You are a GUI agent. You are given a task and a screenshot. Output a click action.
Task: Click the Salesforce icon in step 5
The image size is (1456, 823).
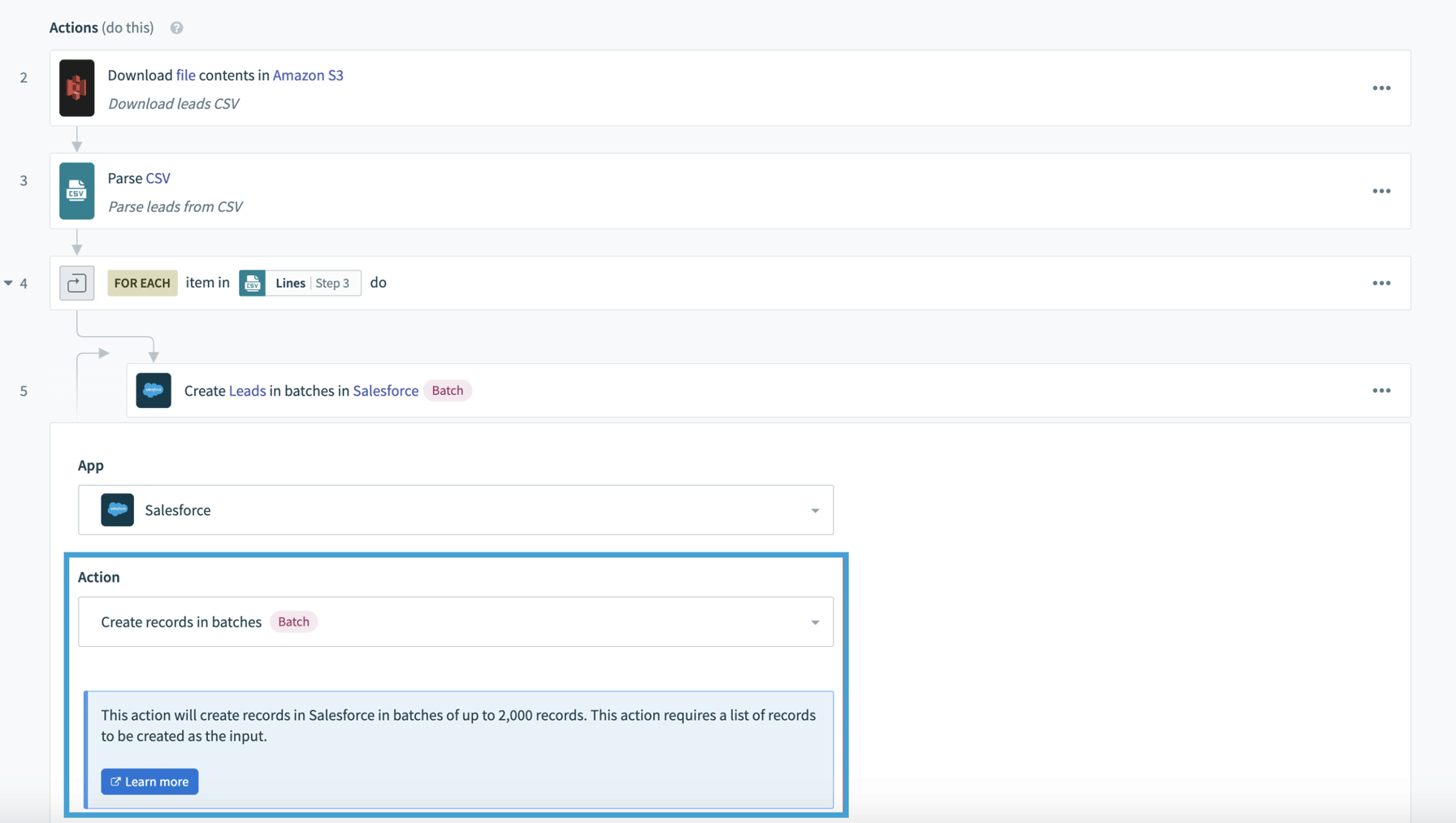pos(154,391)
